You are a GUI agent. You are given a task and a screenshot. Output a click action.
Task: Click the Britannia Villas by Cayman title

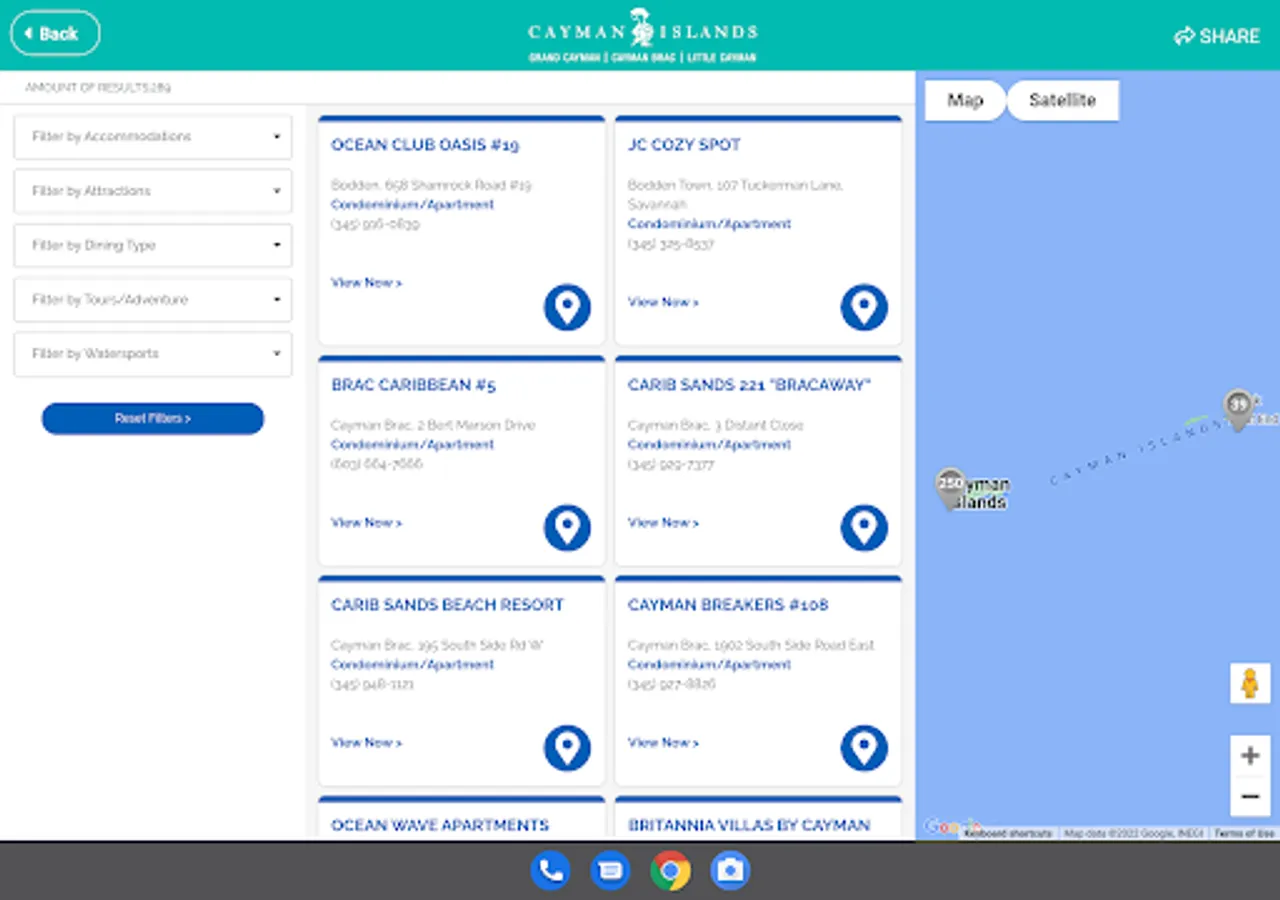(749, 825)
